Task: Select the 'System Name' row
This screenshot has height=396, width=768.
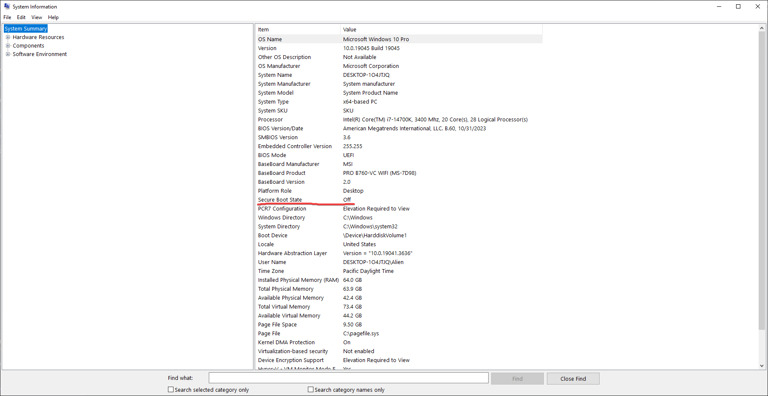Action: [x=399, y=75]
